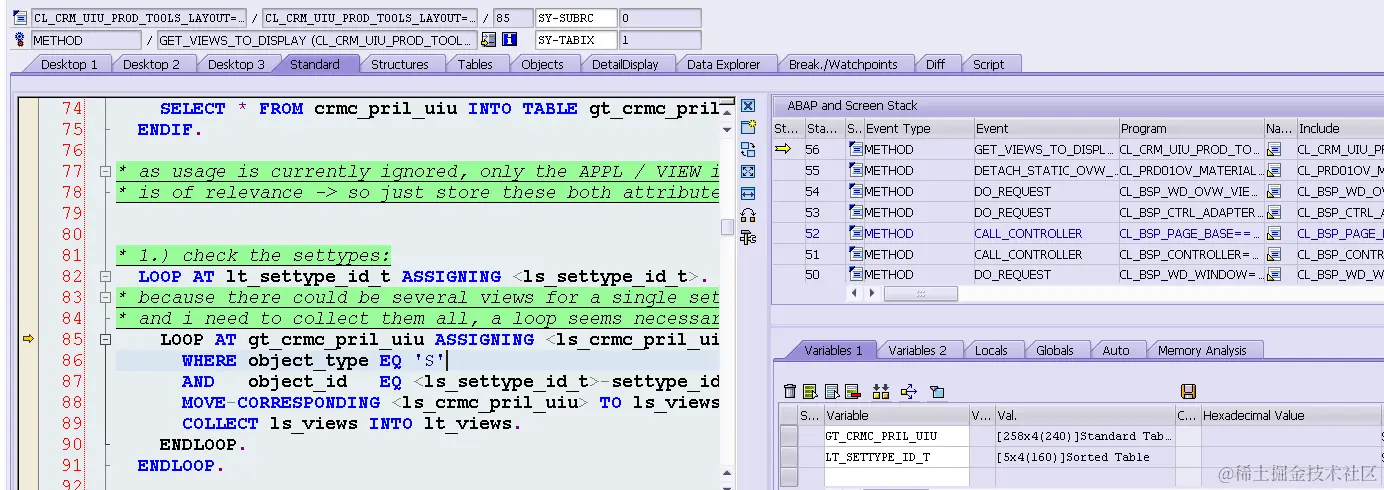
Task: Click the tree options icon below headset
Action: [747, 237]
